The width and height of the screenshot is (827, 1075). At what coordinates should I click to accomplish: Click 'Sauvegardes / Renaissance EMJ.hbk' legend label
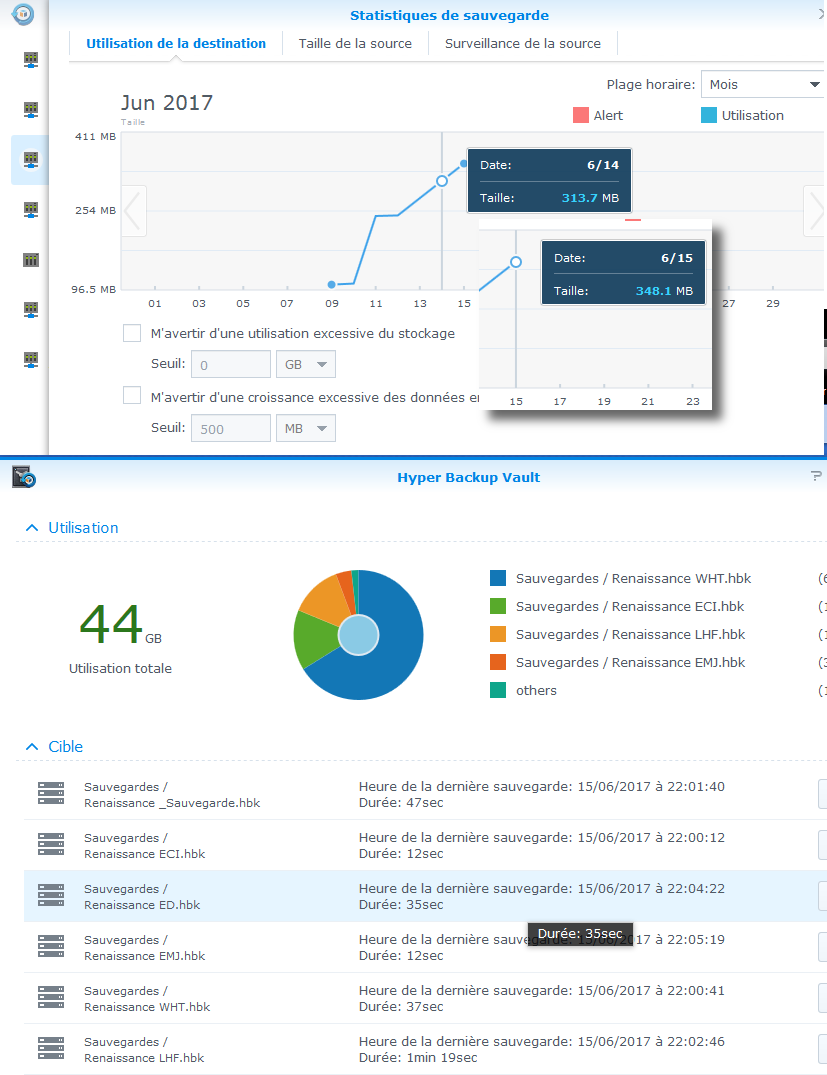631,662
